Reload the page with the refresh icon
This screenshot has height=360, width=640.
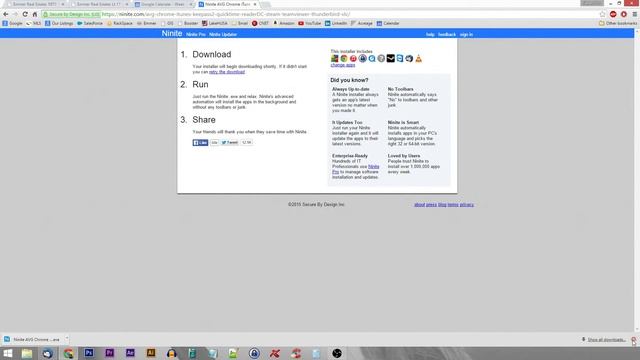25,14
